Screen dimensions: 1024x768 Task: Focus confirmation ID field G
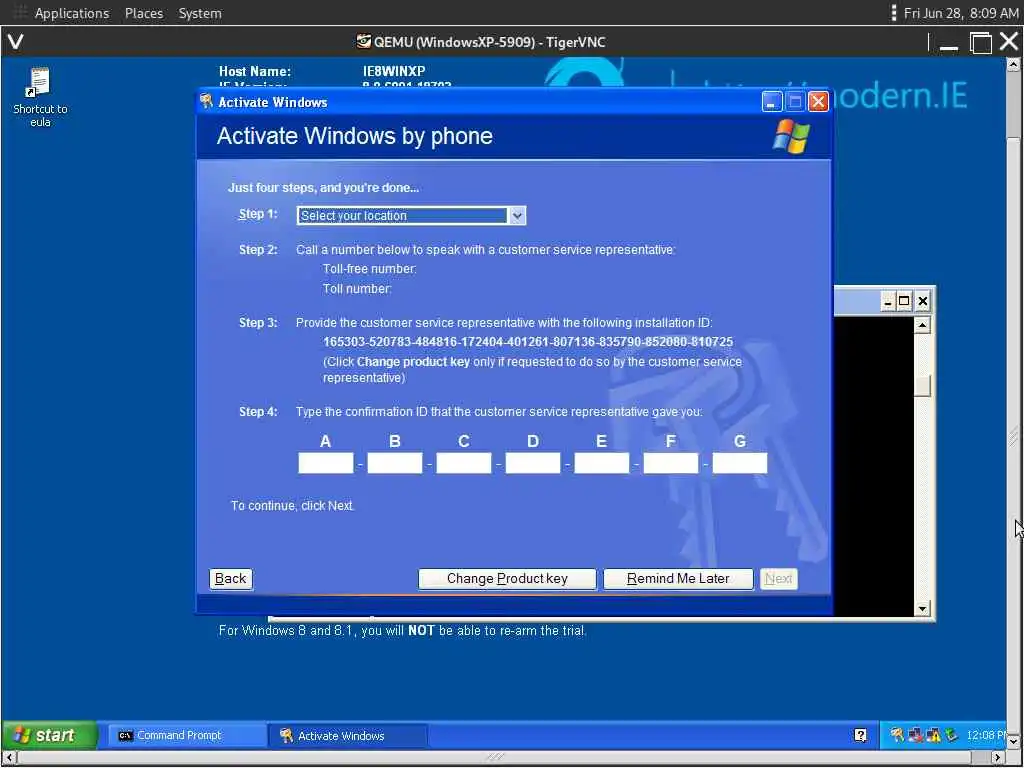(x=740, y=463)
